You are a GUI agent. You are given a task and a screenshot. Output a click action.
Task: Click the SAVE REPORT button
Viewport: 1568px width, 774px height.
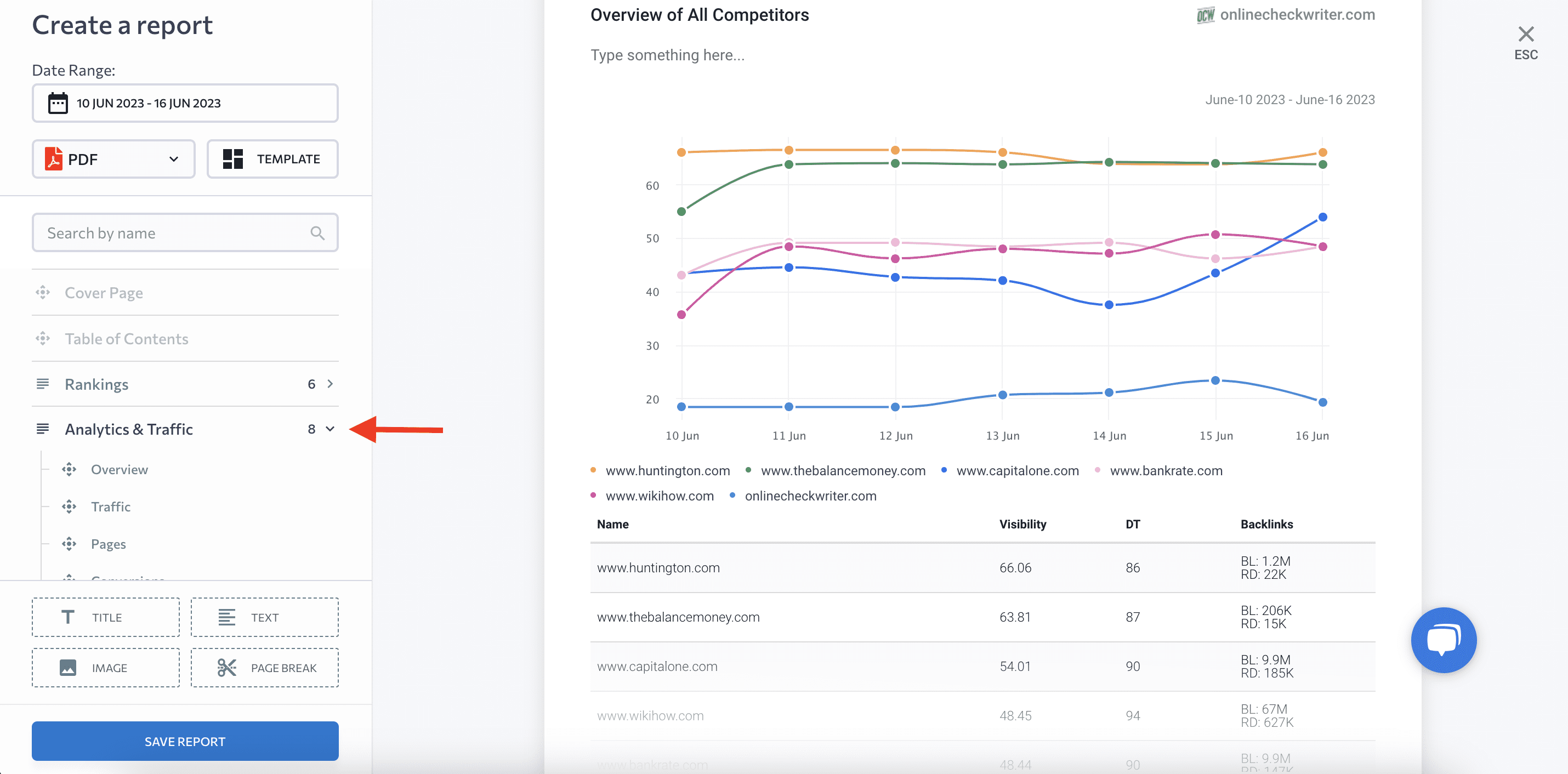click(185, 741)
